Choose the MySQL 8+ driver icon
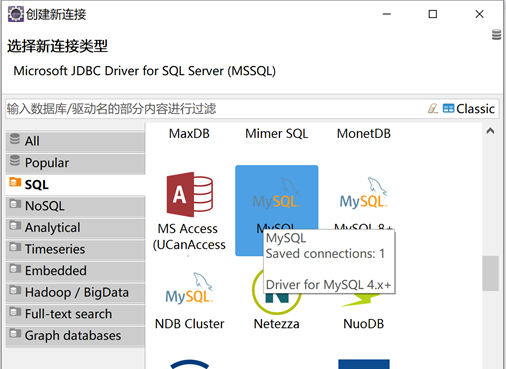This screenshot has height=369, width=506. 364,193
